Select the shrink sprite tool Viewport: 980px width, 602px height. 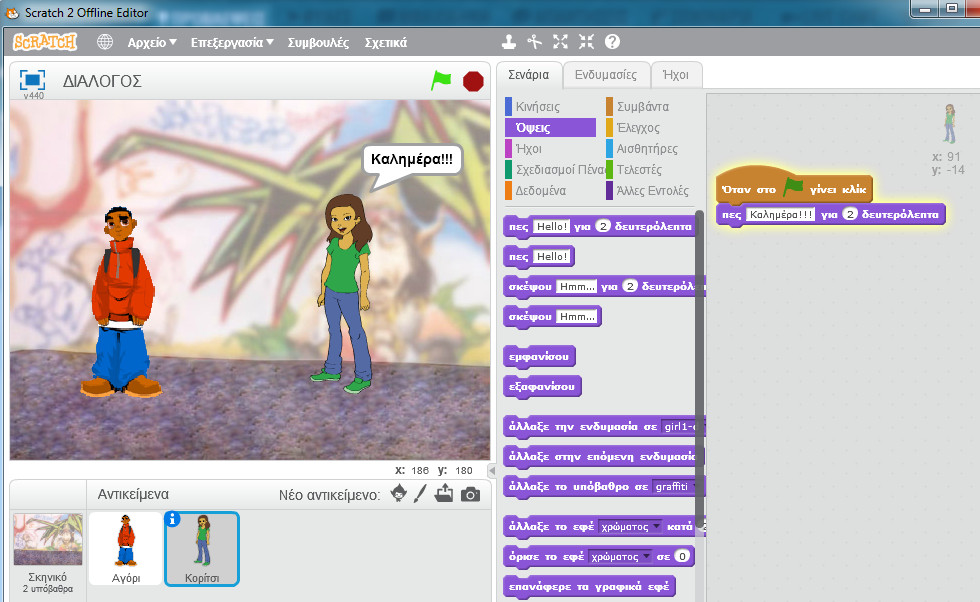586,42
